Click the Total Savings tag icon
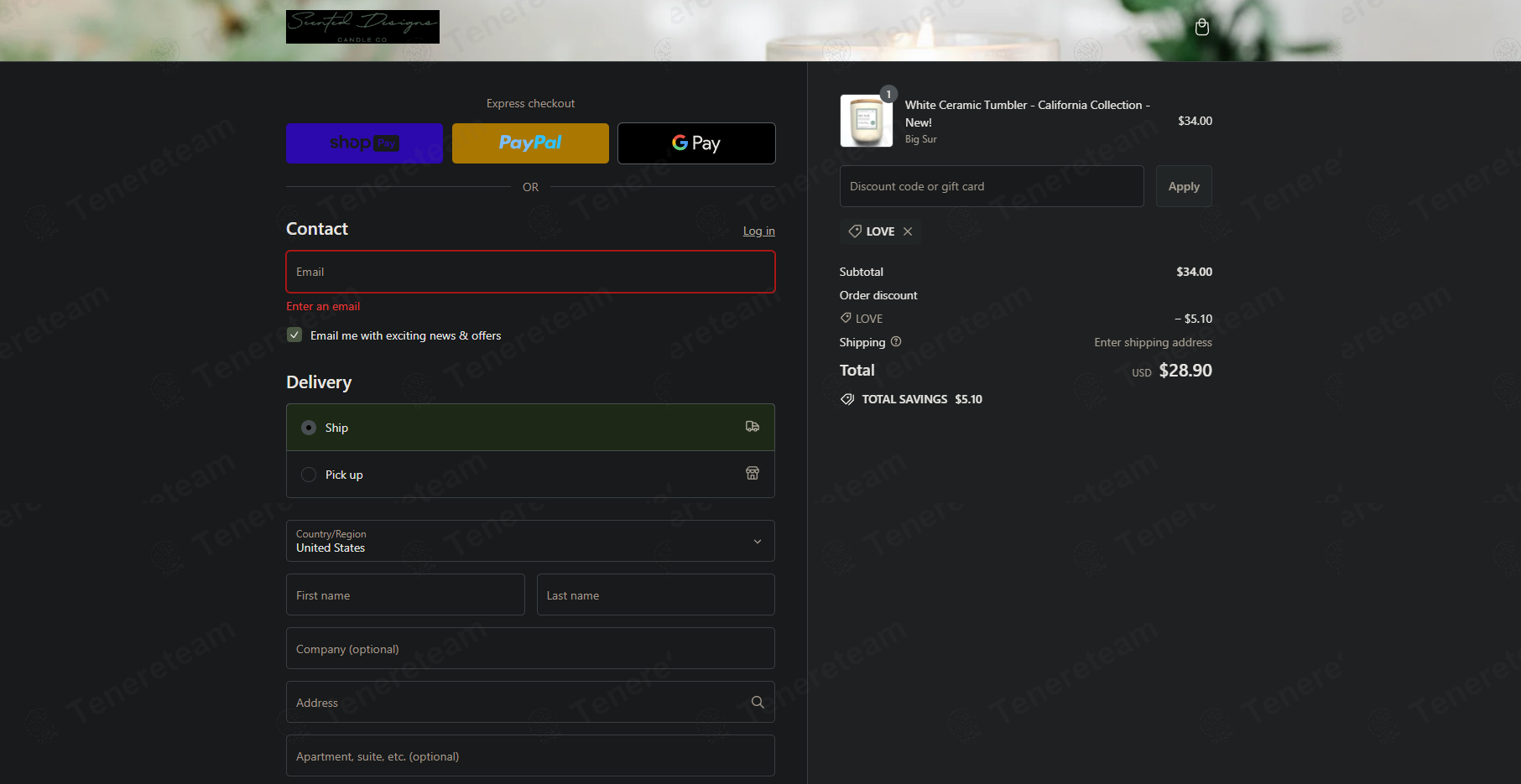This screenshot has width=1521, height=784. click(847, 399)
